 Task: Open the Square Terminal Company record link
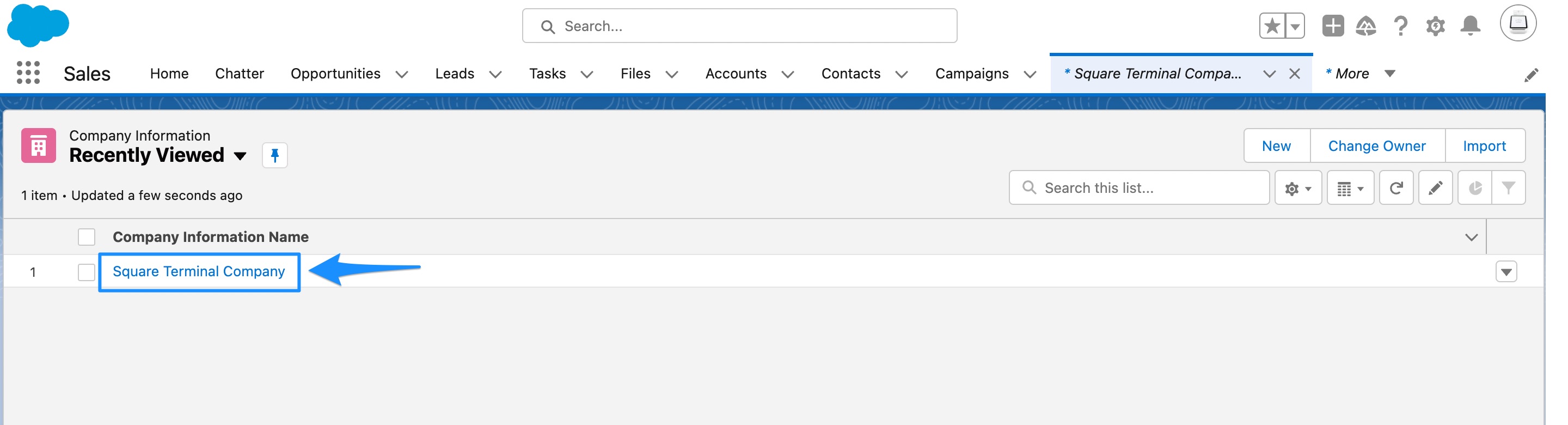pyautogui.click(x=198, y=271)
